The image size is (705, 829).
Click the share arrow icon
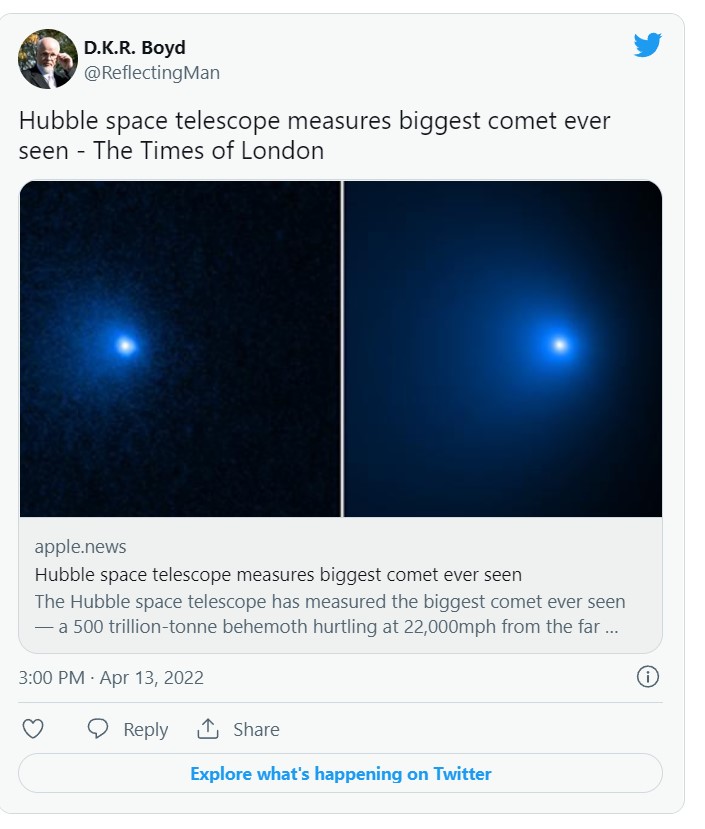pos(208,729)
